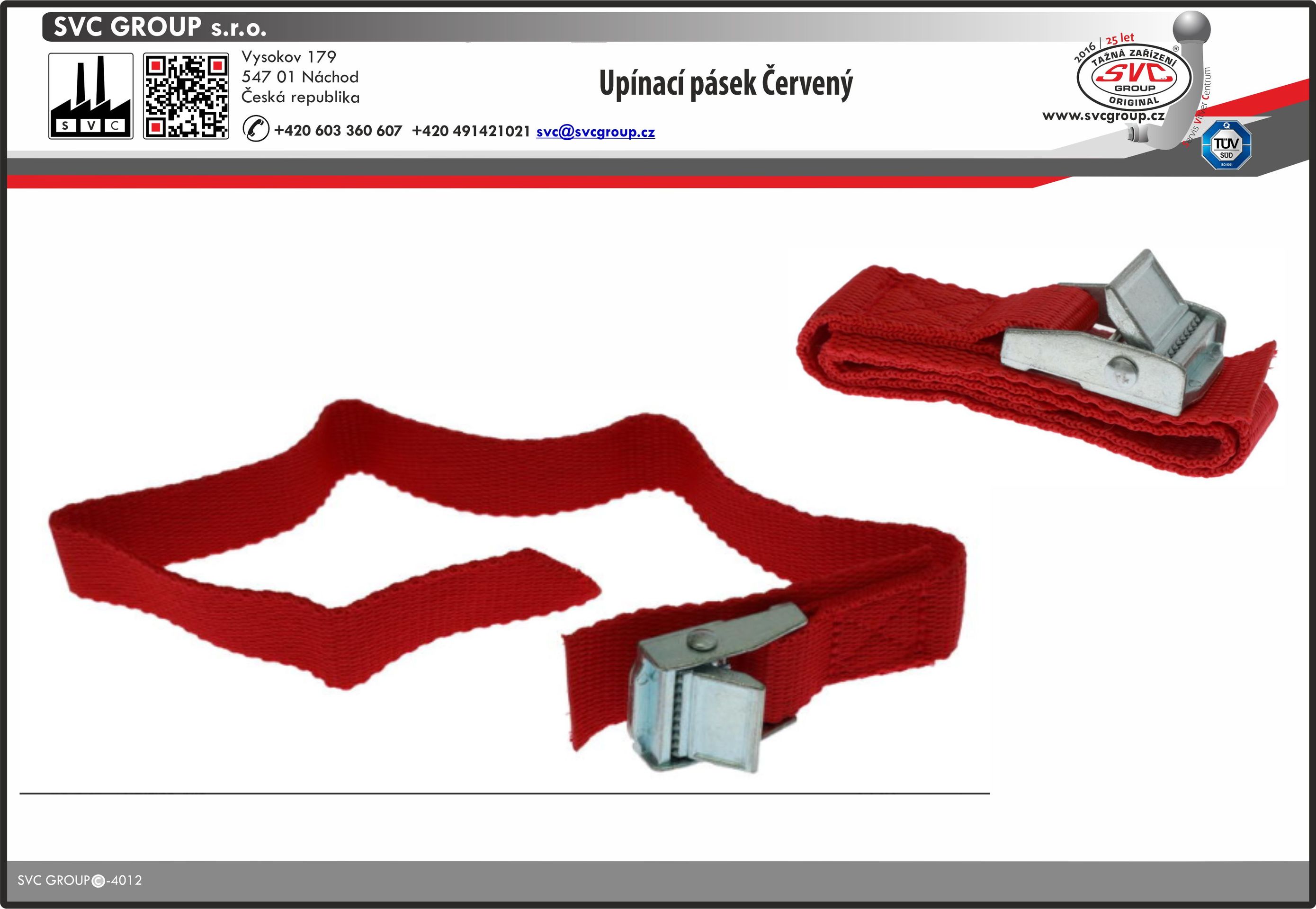Click the QR code image
This screenshot has width=1316, height=909.
tap(186, 96)
